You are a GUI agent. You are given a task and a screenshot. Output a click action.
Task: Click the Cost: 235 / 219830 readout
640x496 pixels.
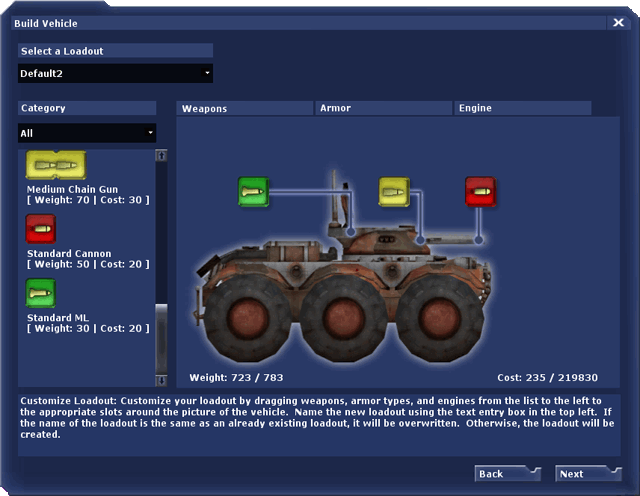[x=547, y=378]
